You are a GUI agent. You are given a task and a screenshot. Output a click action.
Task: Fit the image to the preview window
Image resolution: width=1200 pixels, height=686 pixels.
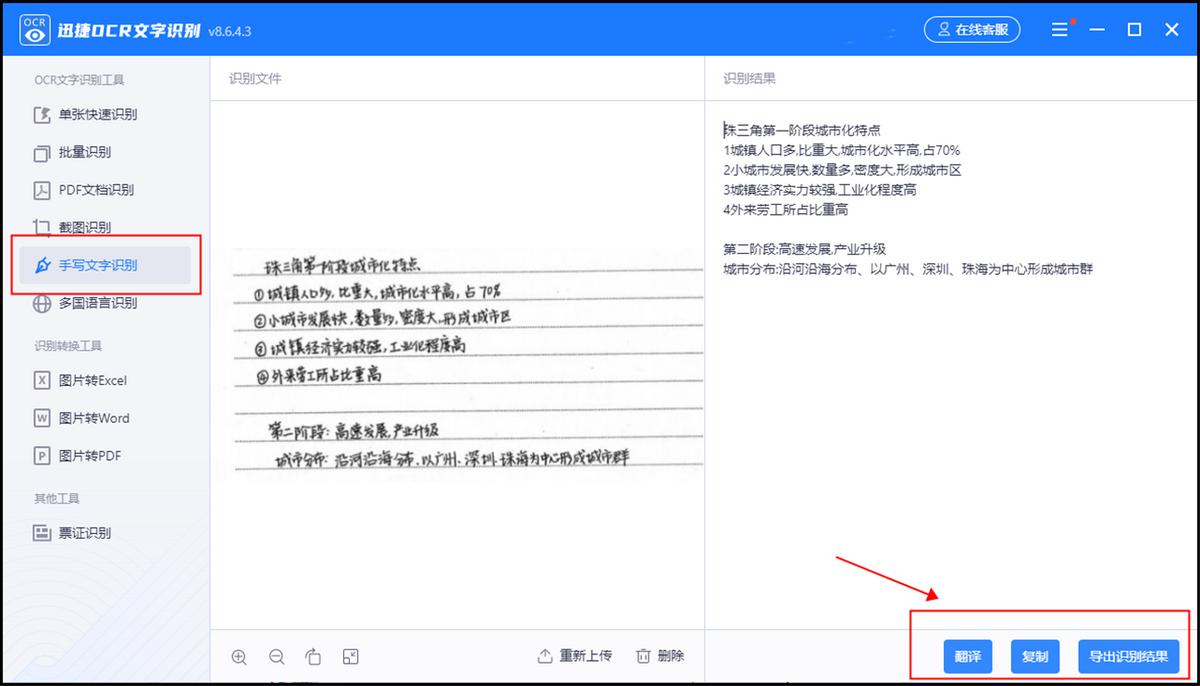tap(351, 657)
